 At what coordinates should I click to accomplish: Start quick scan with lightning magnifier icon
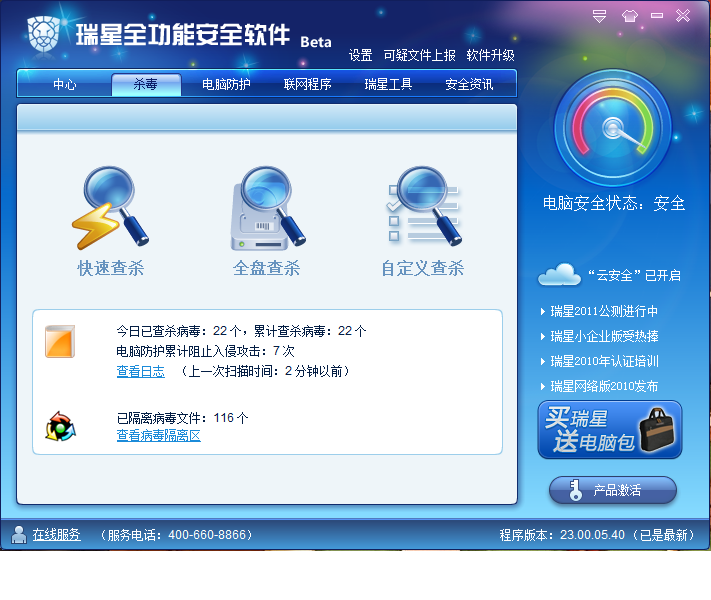point(110,208)
